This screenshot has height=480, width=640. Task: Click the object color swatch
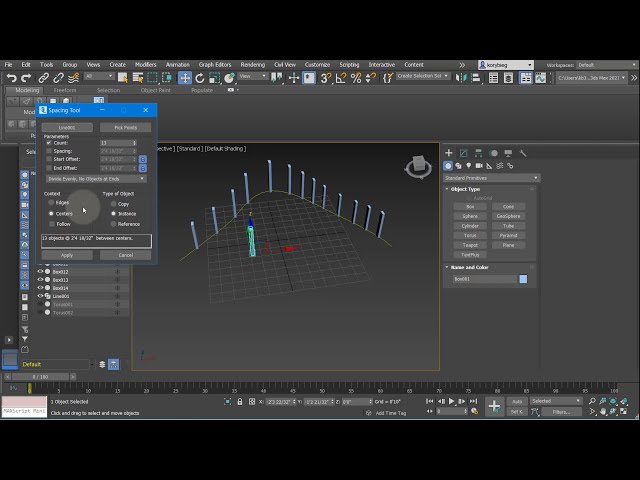523,279
